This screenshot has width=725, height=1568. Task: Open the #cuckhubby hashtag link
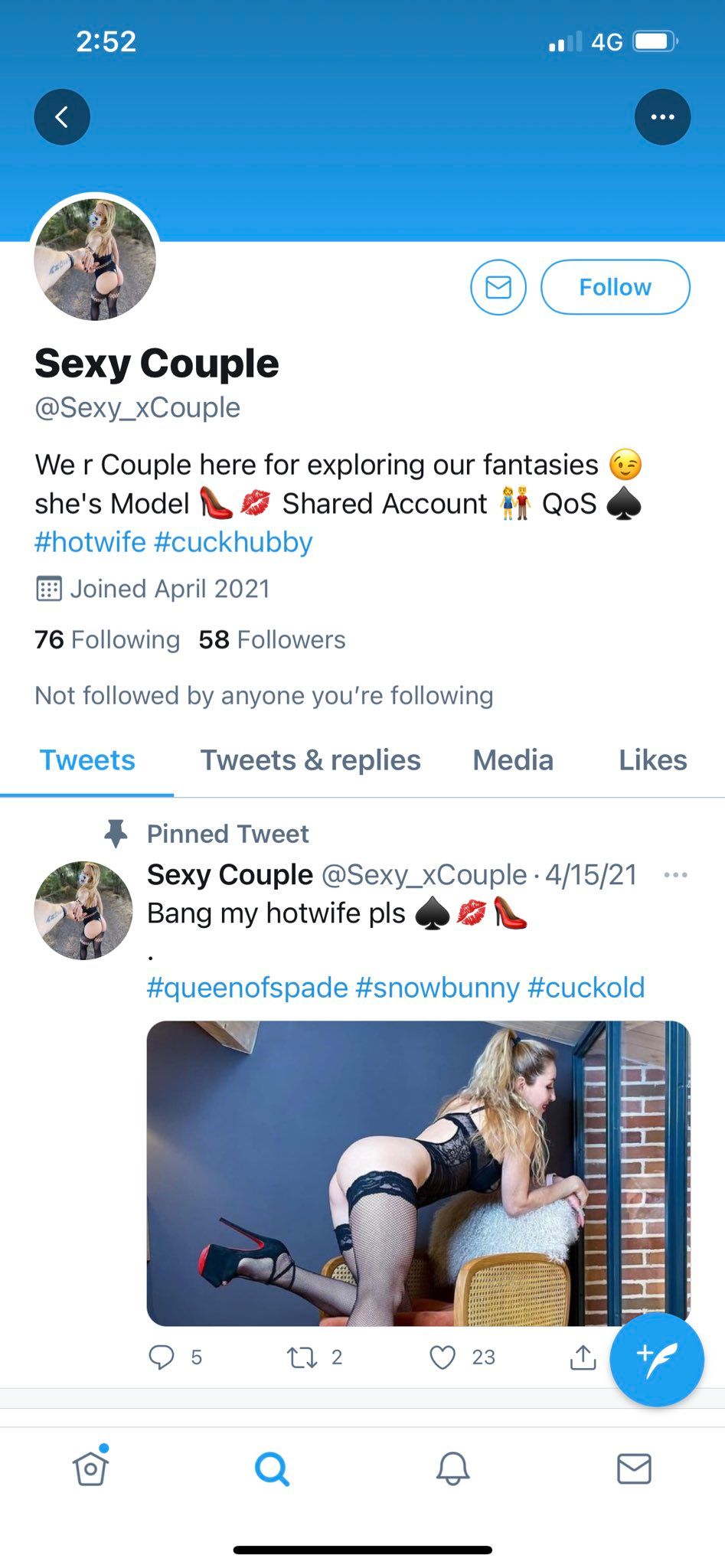pos(234,542)
